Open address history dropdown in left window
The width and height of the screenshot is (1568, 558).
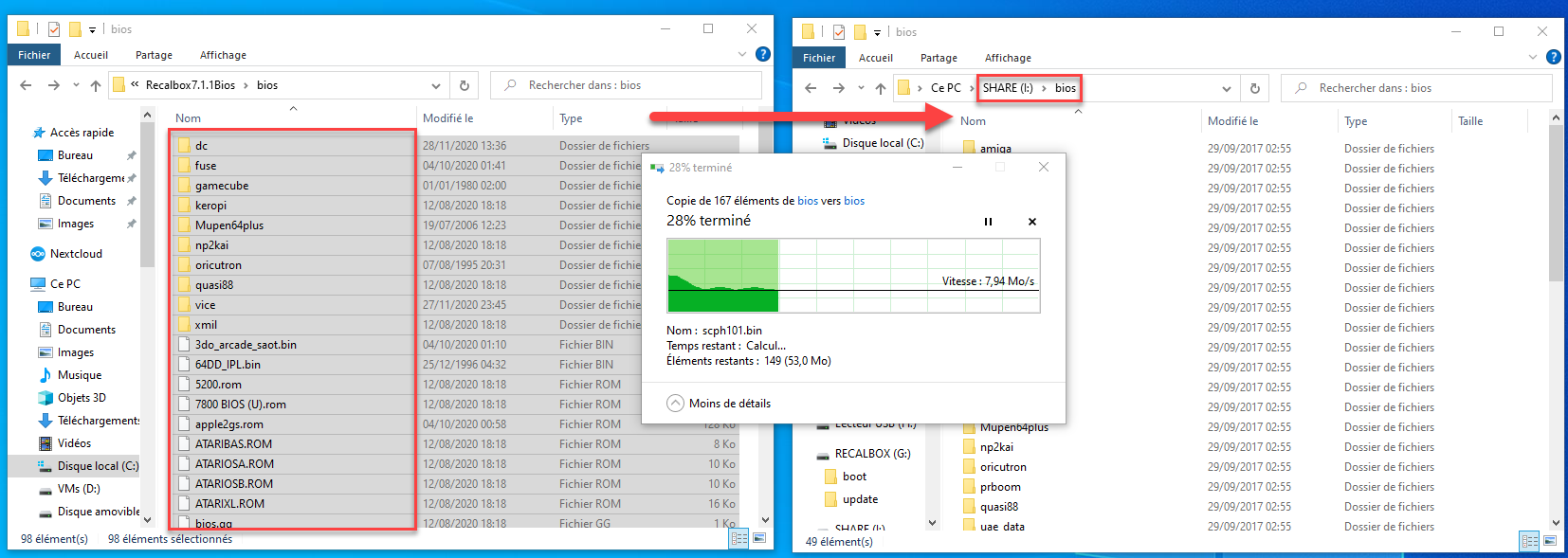[x=436, y=85]
